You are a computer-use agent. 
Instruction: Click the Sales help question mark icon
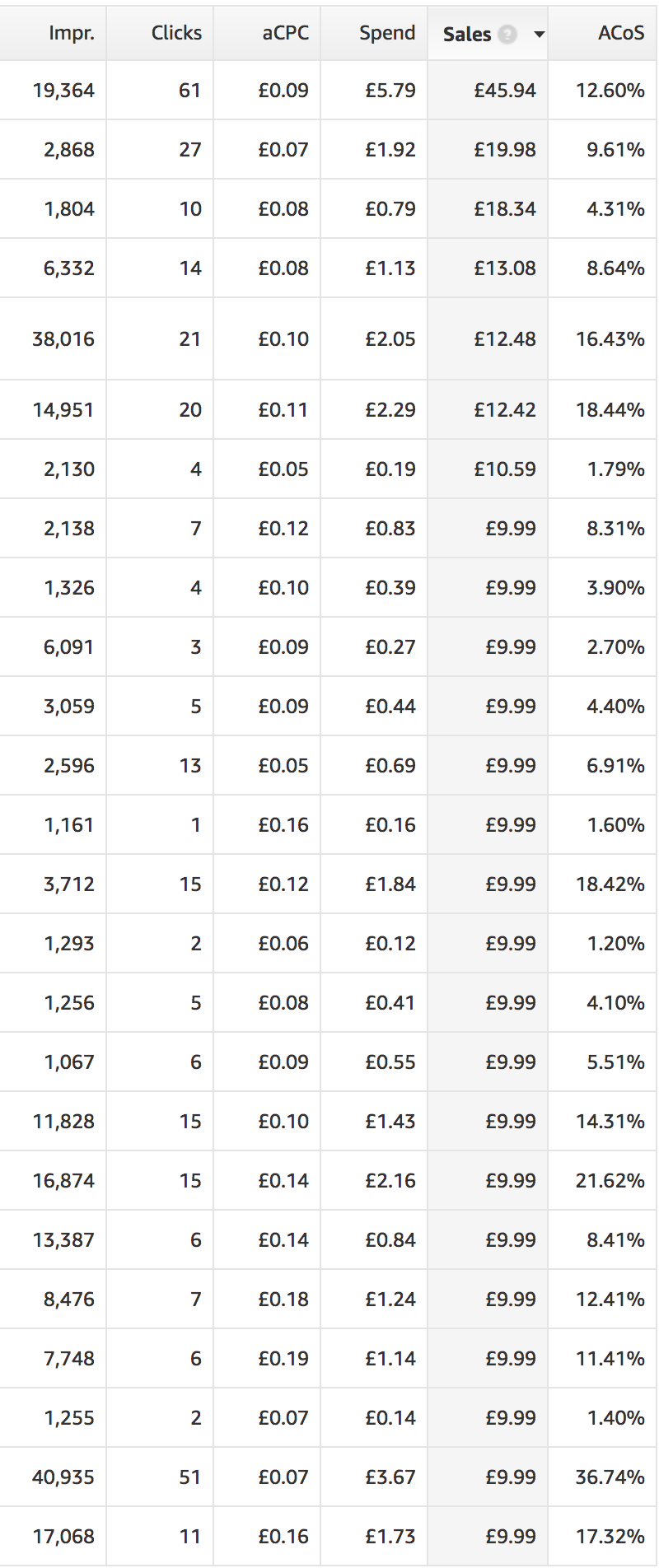[x=508, y=35]
